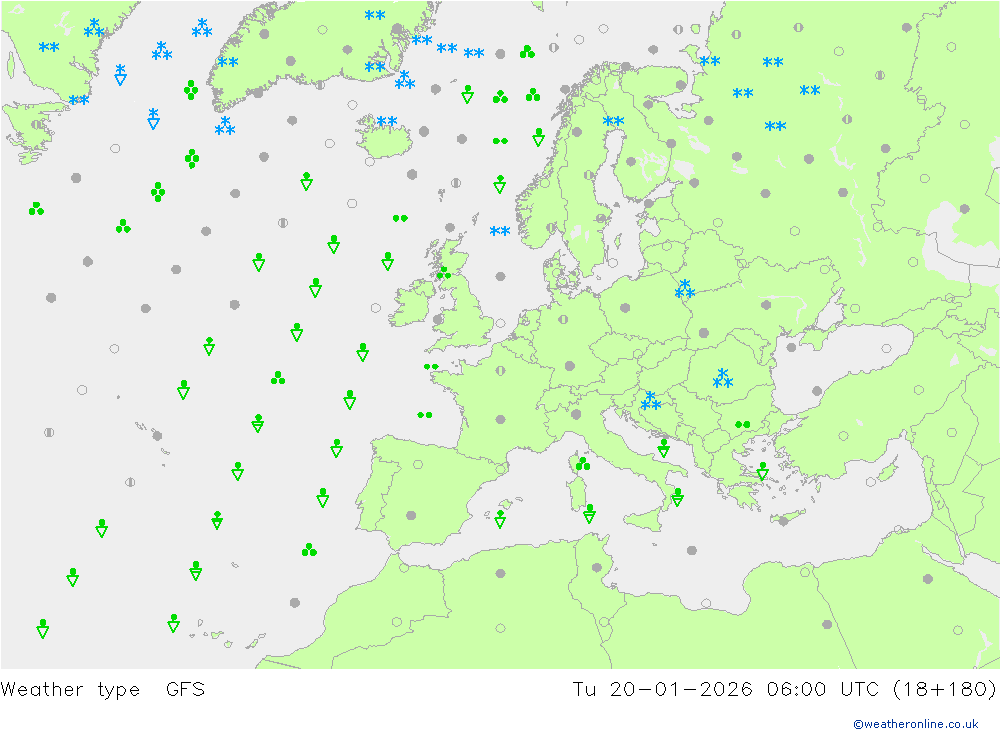The image size is (1000, 733).
Task: Select the green rain symbol on Corsica
Action: click(582, 463)
